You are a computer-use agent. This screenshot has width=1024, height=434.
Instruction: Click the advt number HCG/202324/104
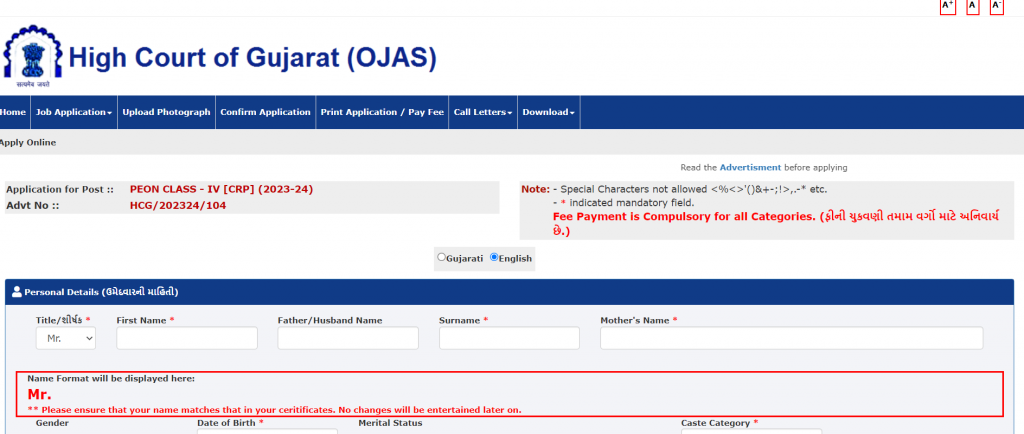click(x=178, y=206)
